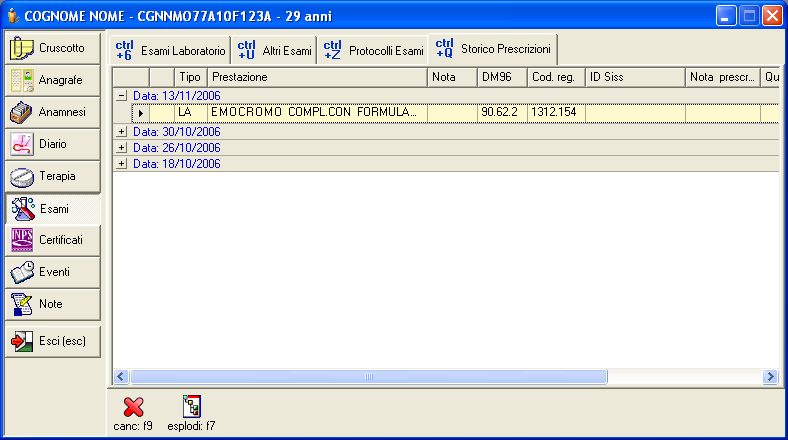Expand the 18/10/2006 date group
788x440 pixels.
[x=122, y=164]
